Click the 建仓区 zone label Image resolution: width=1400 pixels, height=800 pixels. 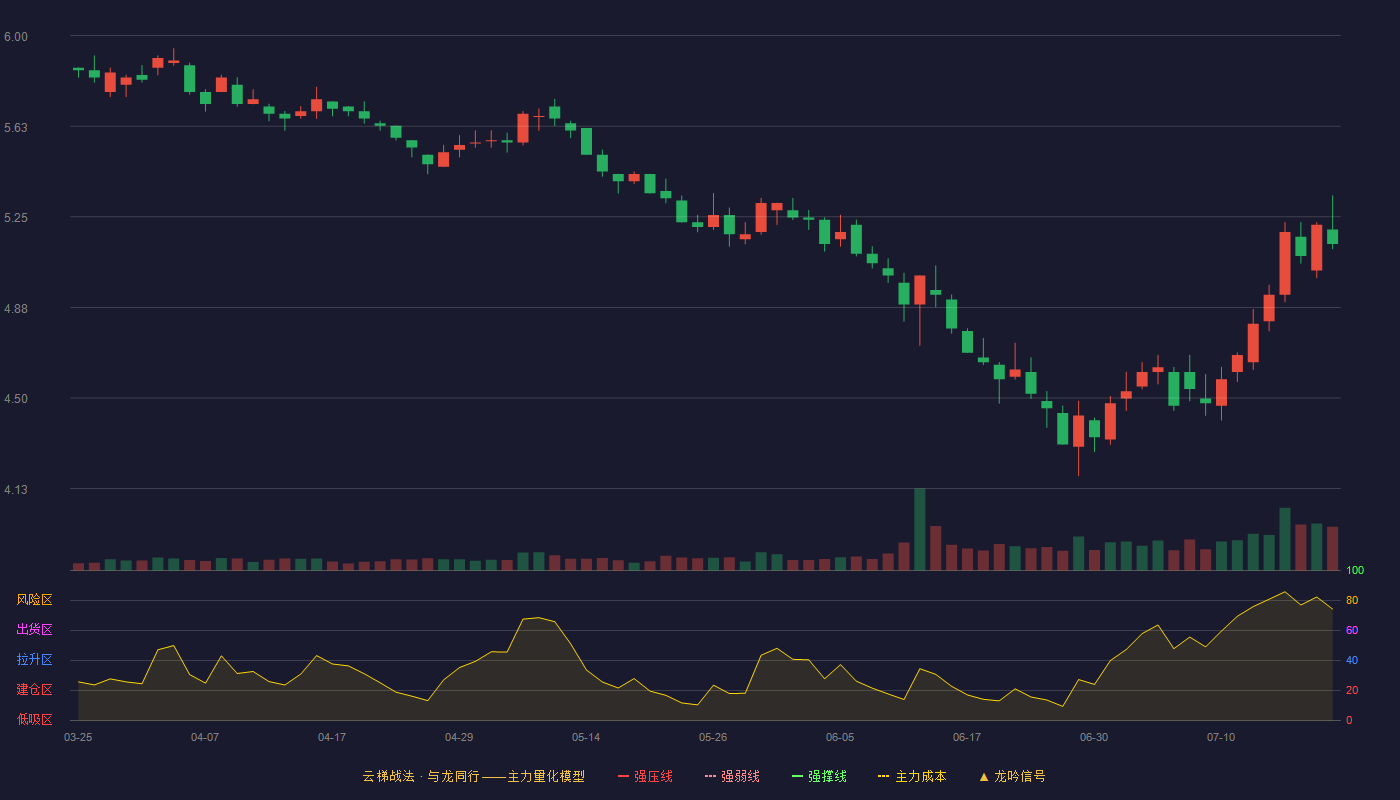click(34, 690)
